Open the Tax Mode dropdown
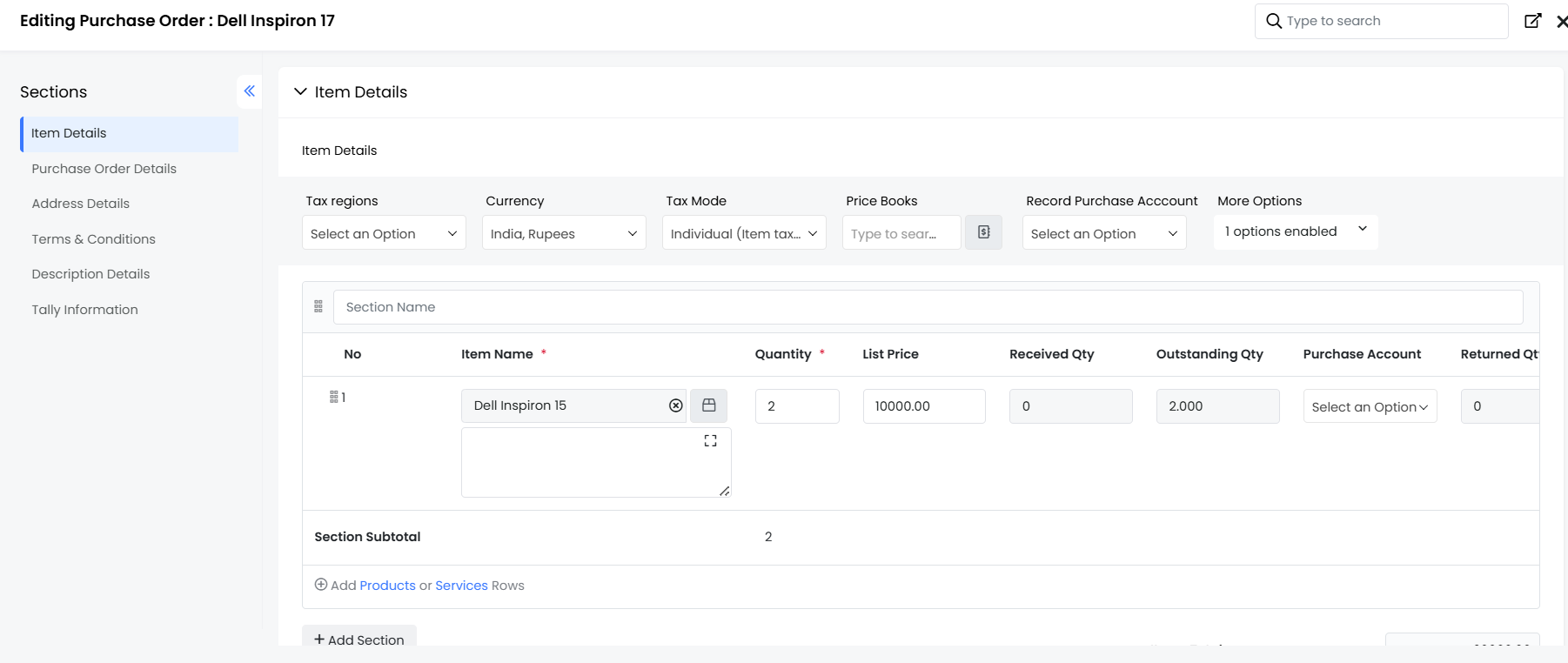1568x663 pixels. point(743,233)
